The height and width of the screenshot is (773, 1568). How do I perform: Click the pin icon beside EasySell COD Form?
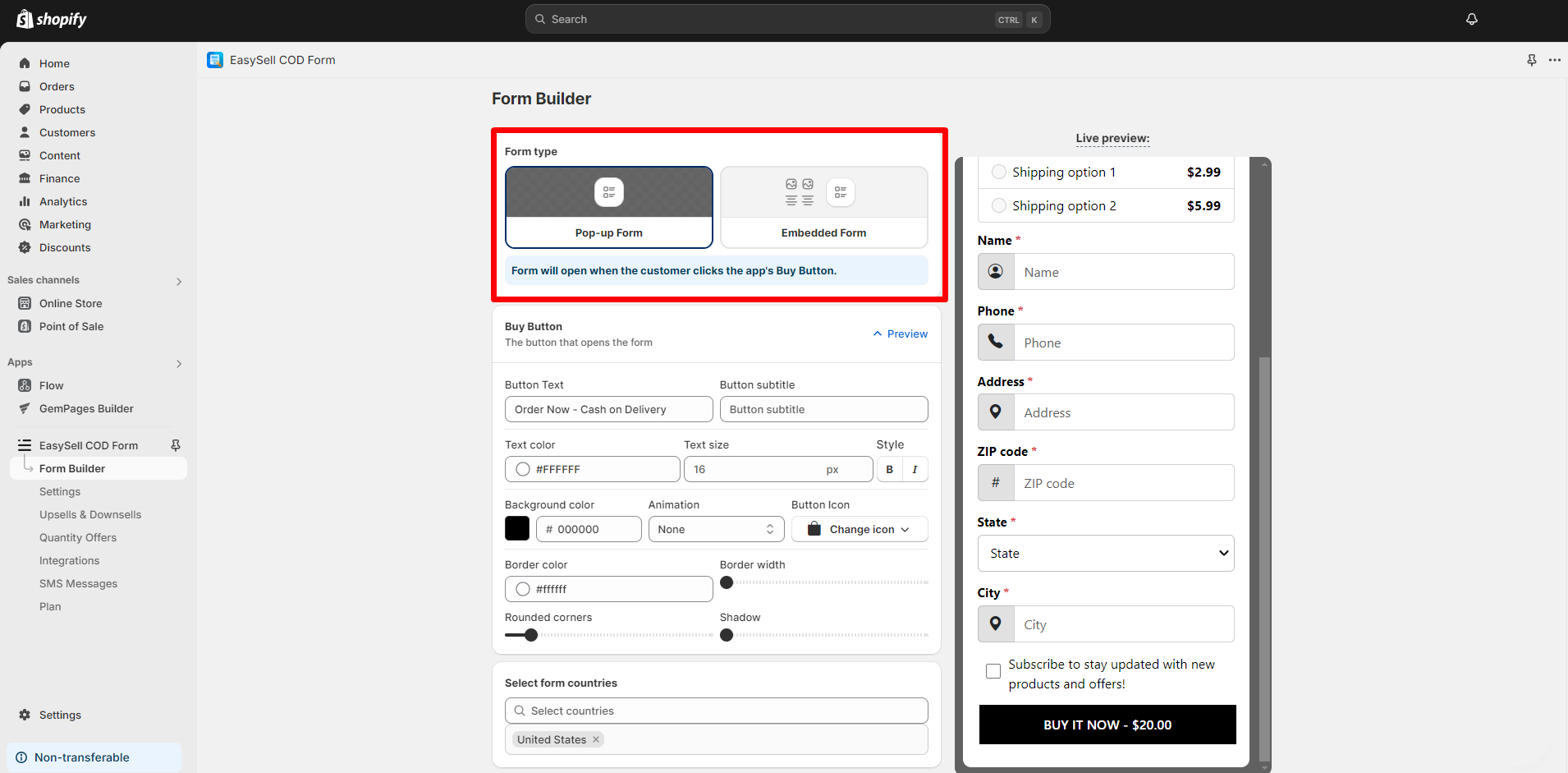(x=175, y=445)
